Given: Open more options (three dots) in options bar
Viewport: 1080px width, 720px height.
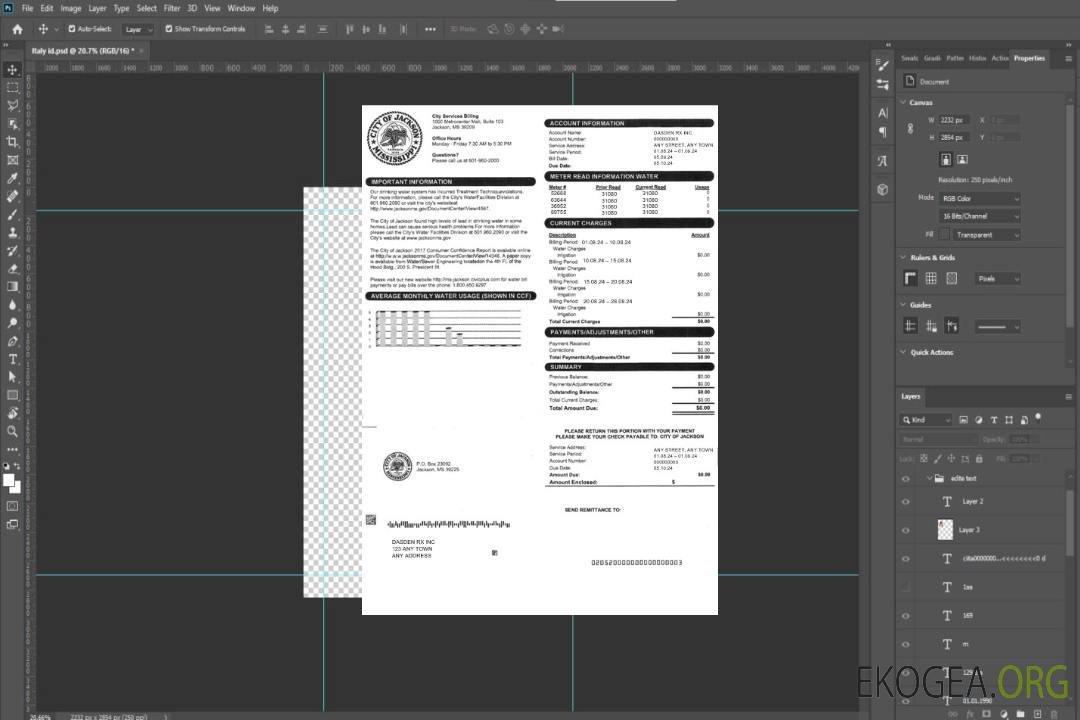Looking at the screenshot, I should pos(430,29).
